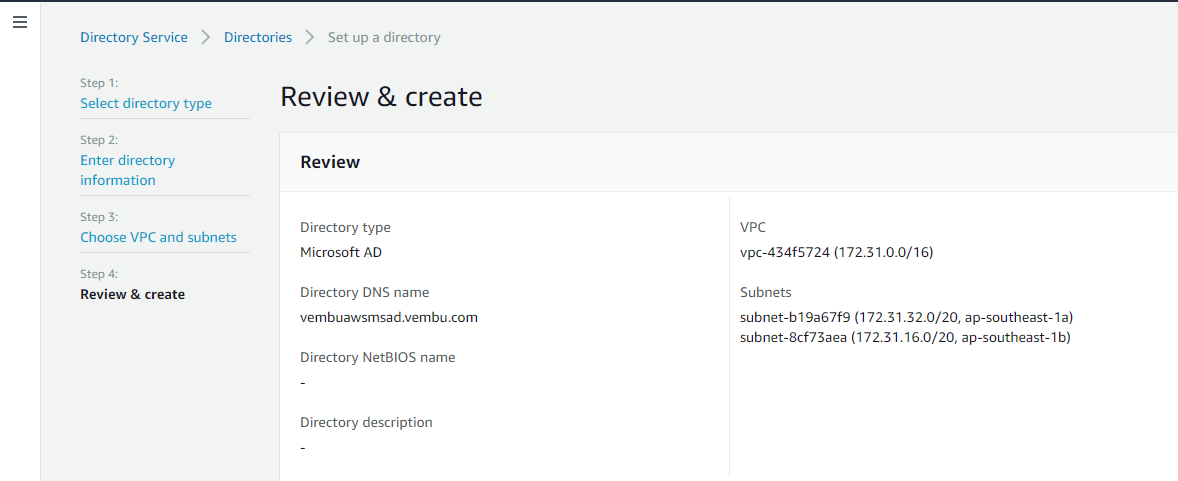1178x481 pixels.
Task: Click the Step 1 label
Action: [x=99, y=83]
